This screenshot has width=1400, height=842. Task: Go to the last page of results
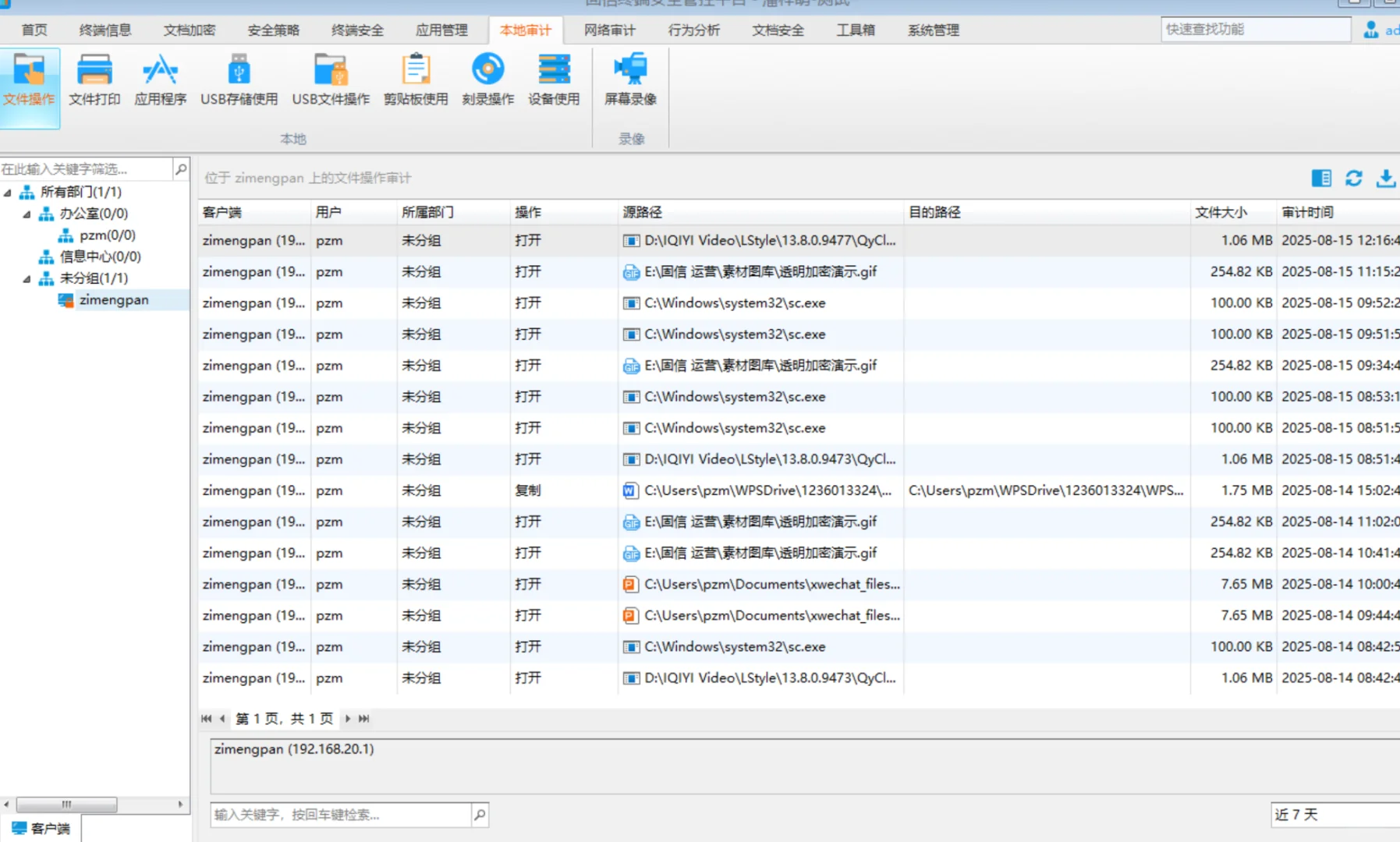click(363, 719)
